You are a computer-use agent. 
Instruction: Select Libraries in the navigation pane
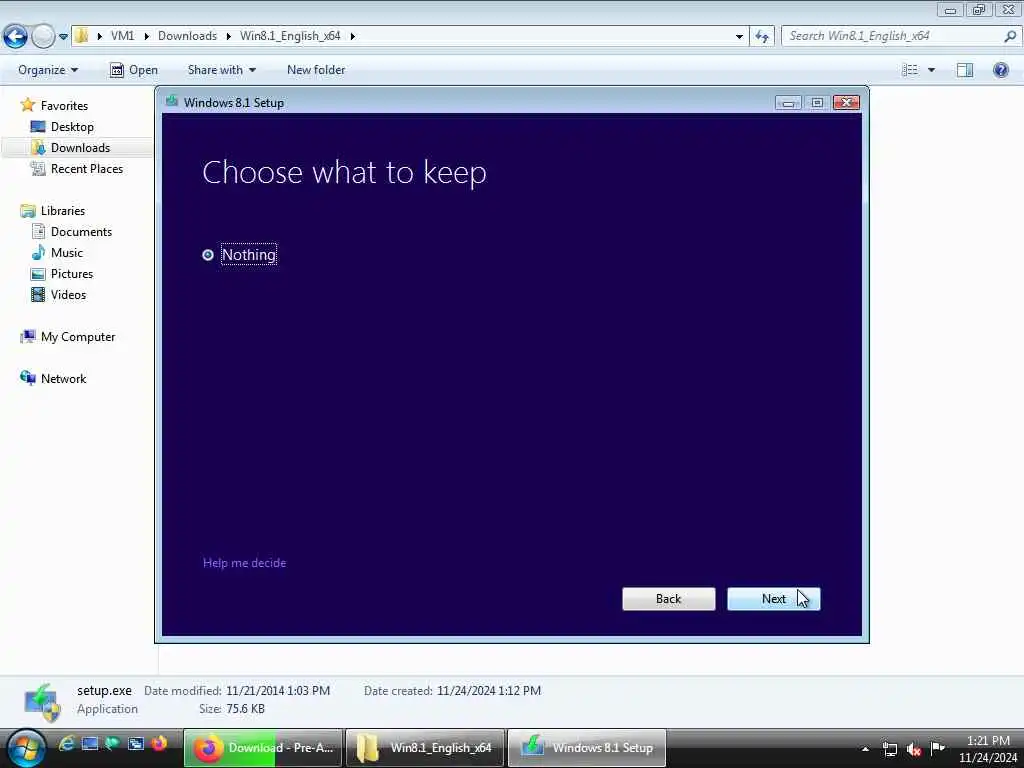tap(53, 210)
